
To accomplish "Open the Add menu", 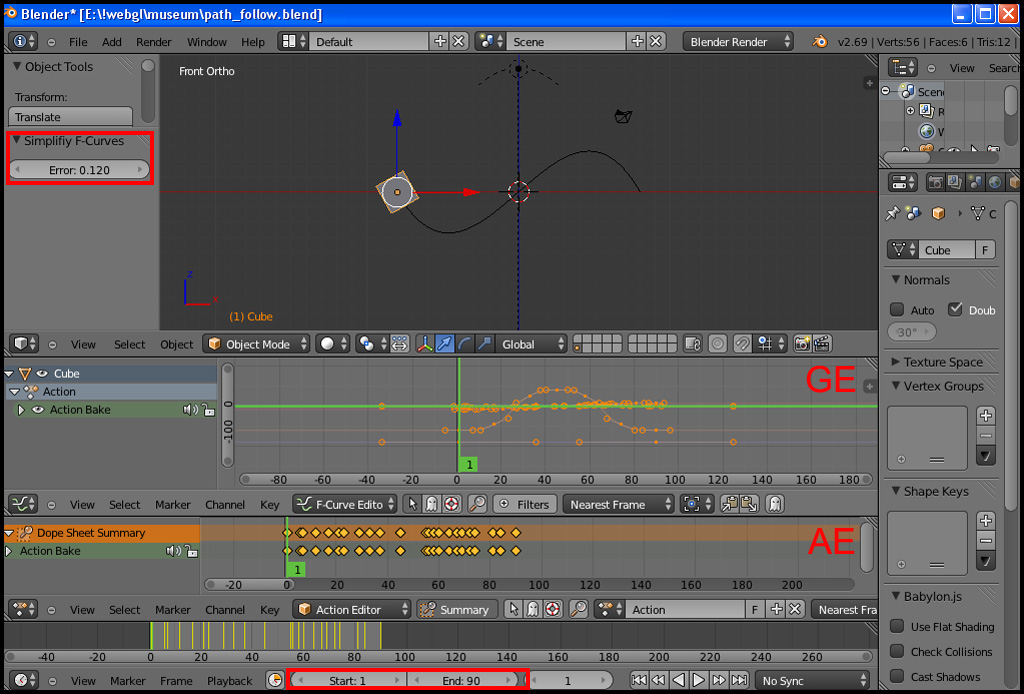I will coord(112,41).
